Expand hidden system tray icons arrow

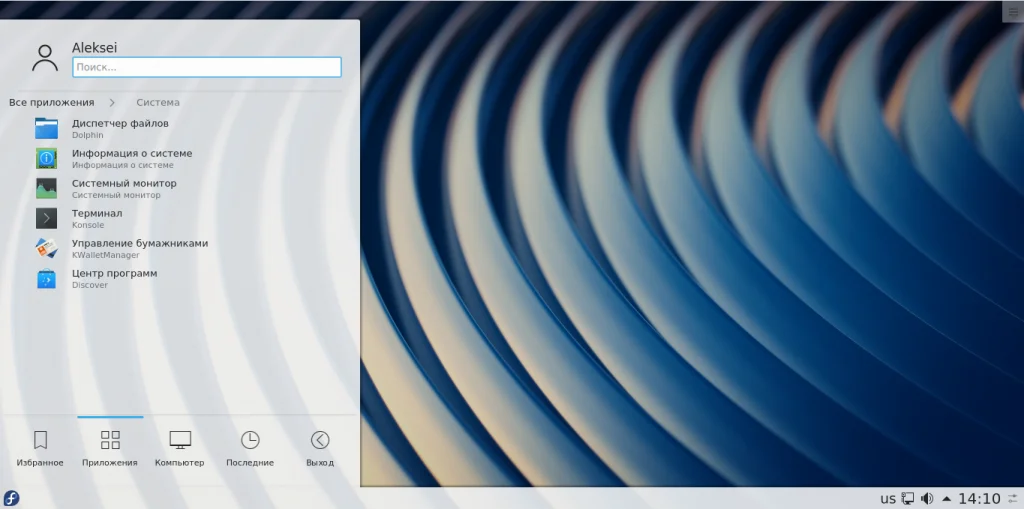[946, 499]
